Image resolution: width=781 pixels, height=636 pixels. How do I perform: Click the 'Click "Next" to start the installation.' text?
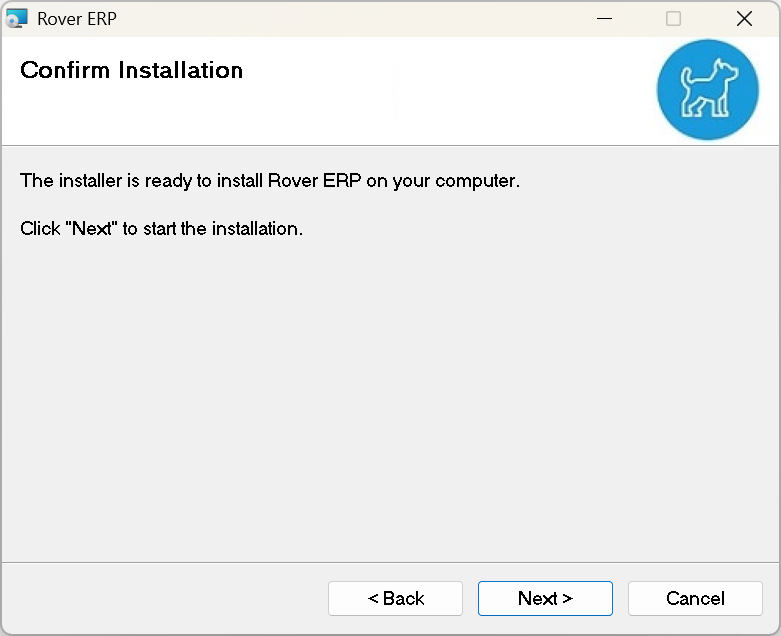[x=161, y=229]
